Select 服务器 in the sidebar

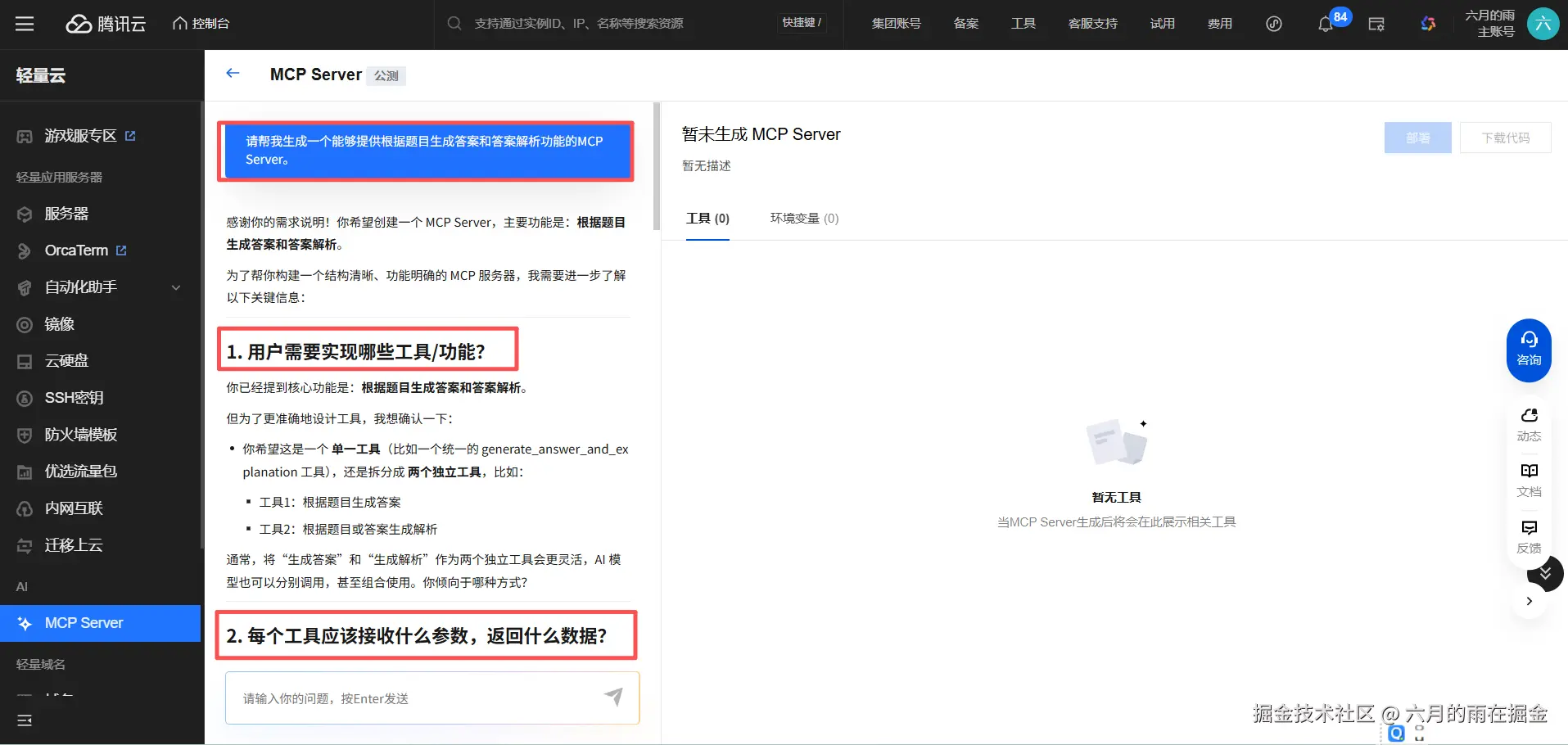[66, 214]
